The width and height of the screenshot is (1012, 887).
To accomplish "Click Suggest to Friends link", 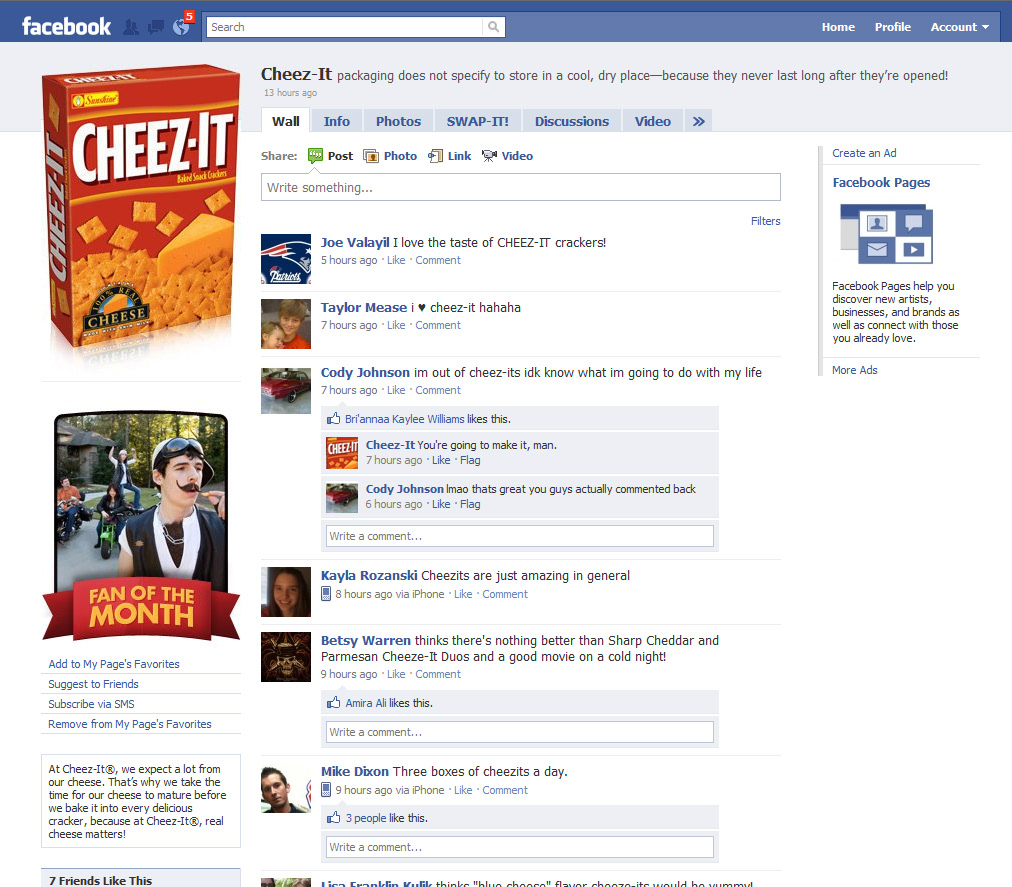I will [x=94, y=684].
